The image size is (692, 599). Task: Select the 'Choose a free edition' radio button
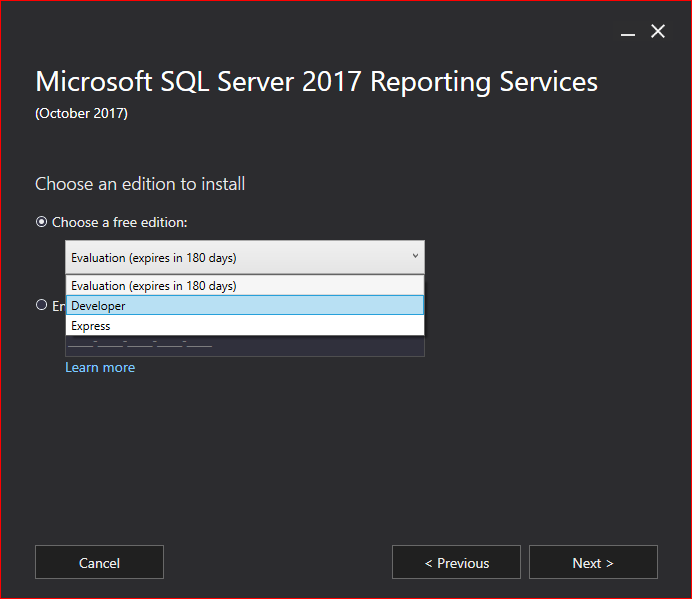(42, 222)
